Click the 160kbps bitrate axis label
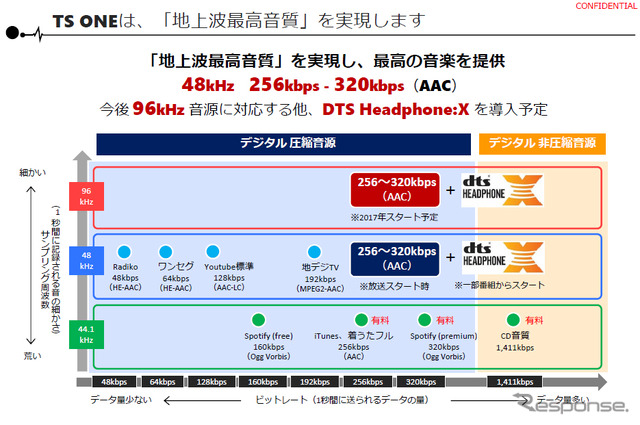 pyautogui.click(x=263, y=382)
